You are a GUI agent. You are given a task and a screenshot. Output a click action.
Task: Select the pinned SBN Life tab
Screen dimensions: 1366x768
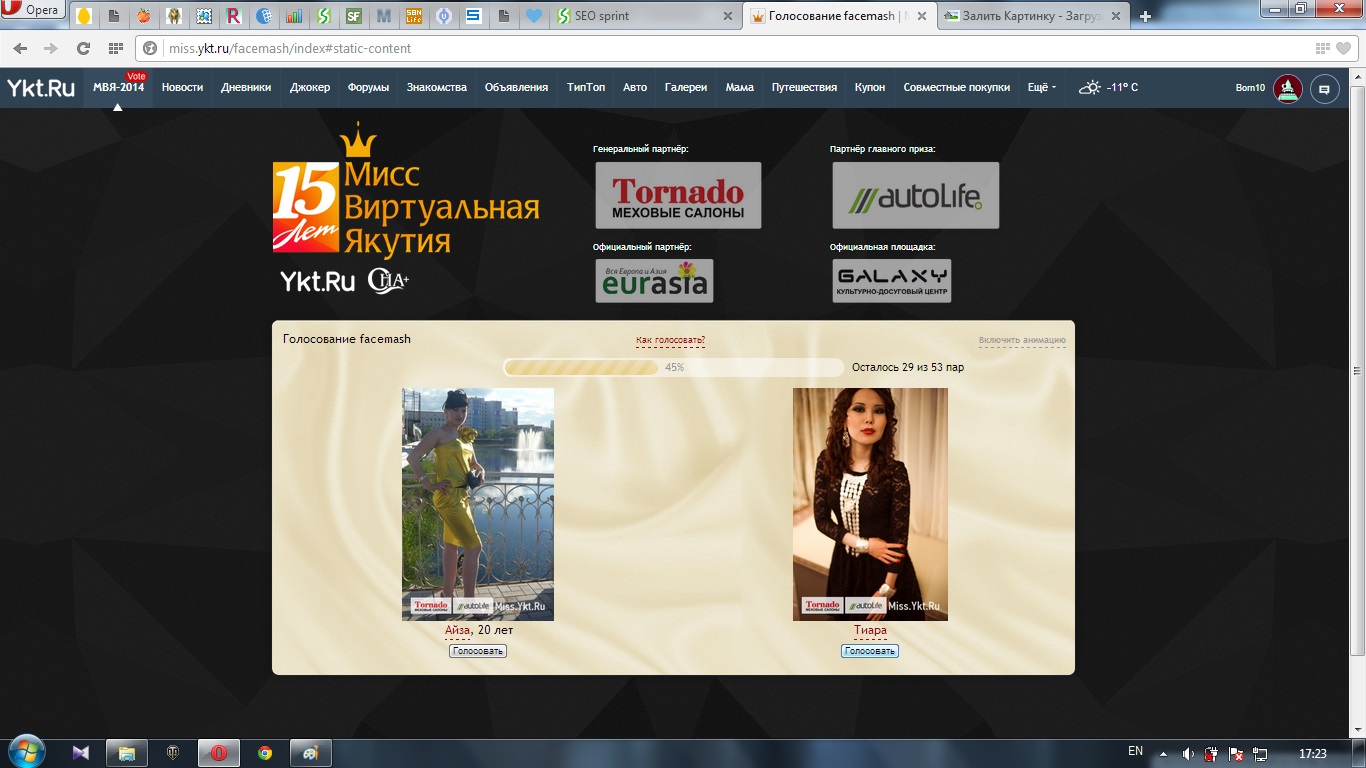414,16
